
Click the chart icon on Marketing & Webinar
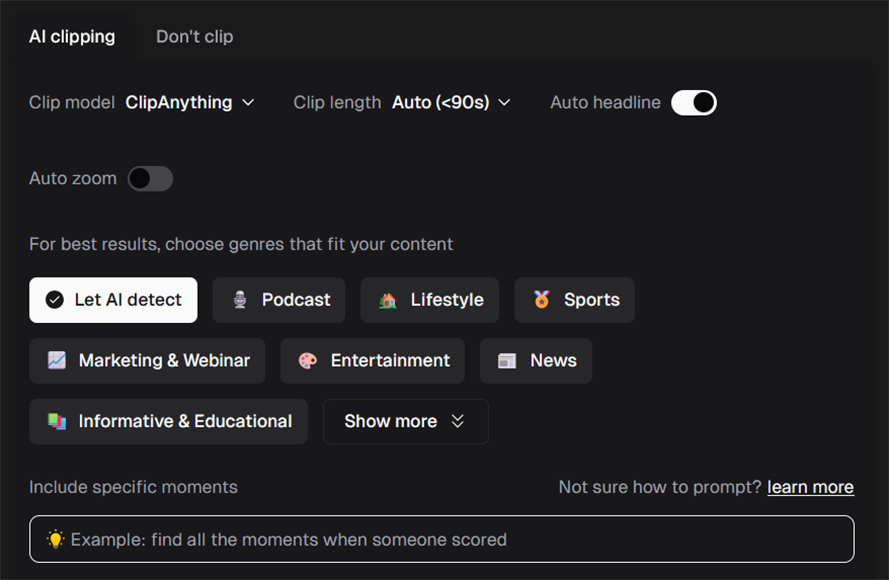coord(57,361)
